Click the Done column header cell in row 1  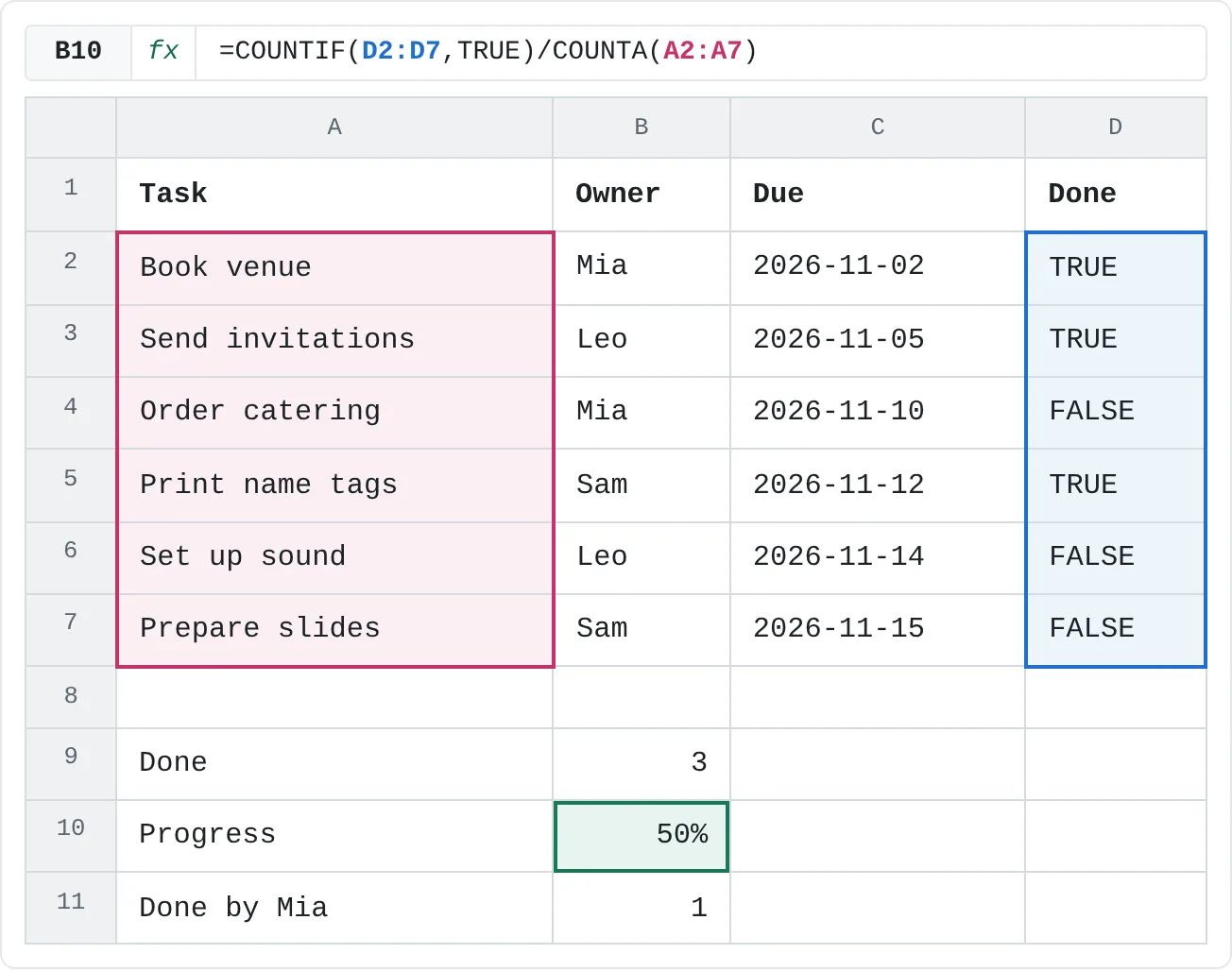point(1116,195)
